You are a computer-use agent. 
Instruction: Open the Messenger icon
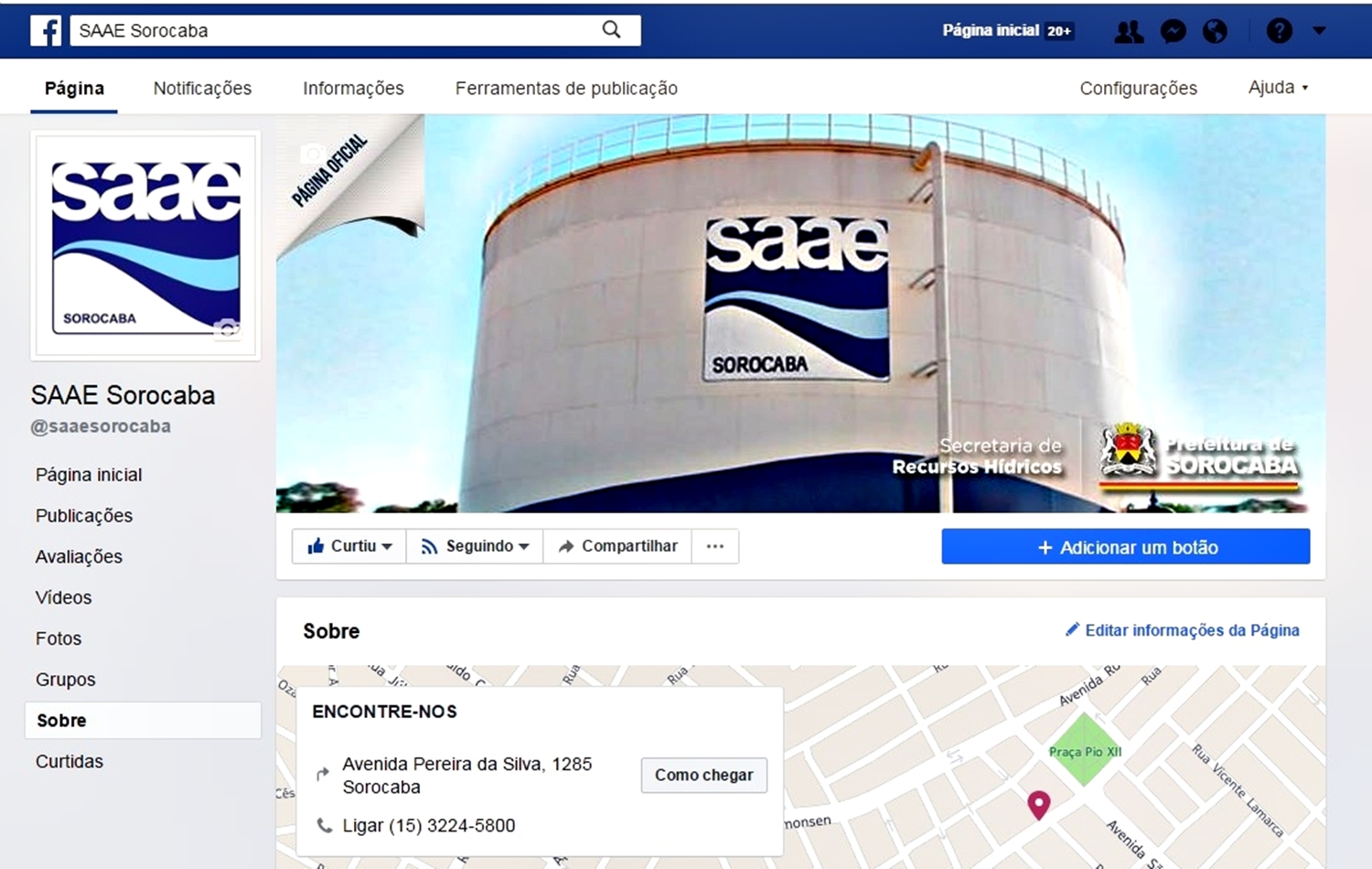tap(1173, 31)
